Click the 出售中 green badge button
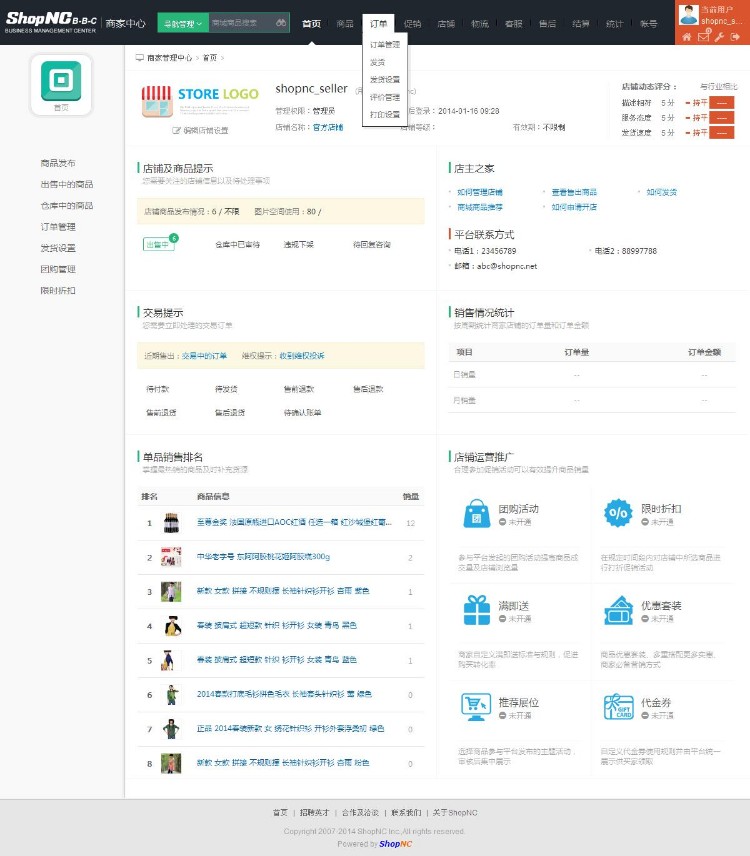The image size is (750, 856). (158, 244)
